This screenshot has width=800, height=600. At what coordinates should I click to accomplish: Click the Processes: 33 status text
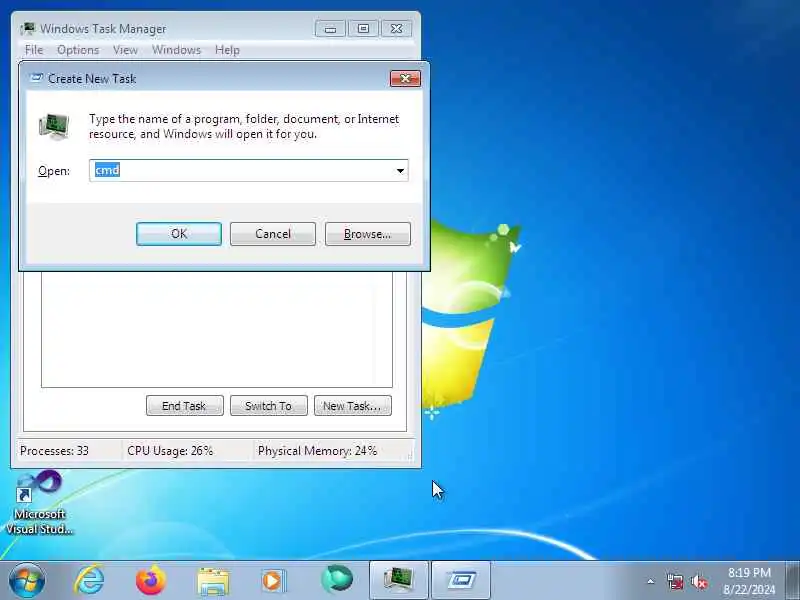click(x=55, y=451)
